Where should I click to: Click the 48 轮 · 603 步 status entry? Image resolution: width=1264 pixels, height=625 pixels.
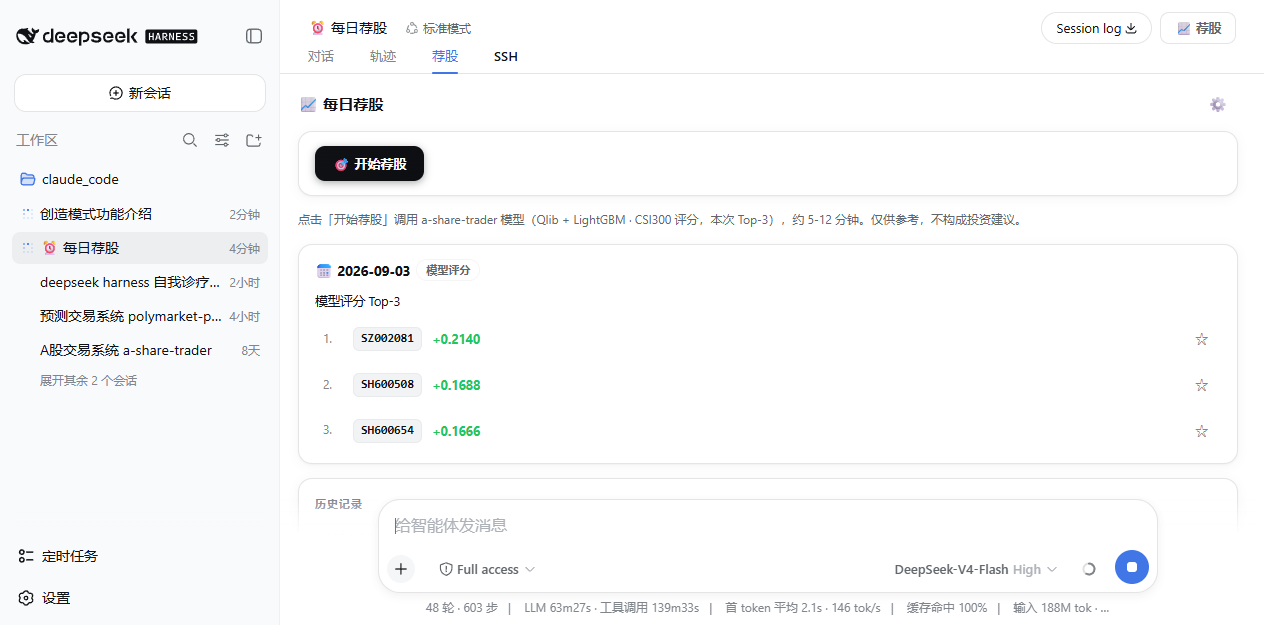tap(462, 607)
